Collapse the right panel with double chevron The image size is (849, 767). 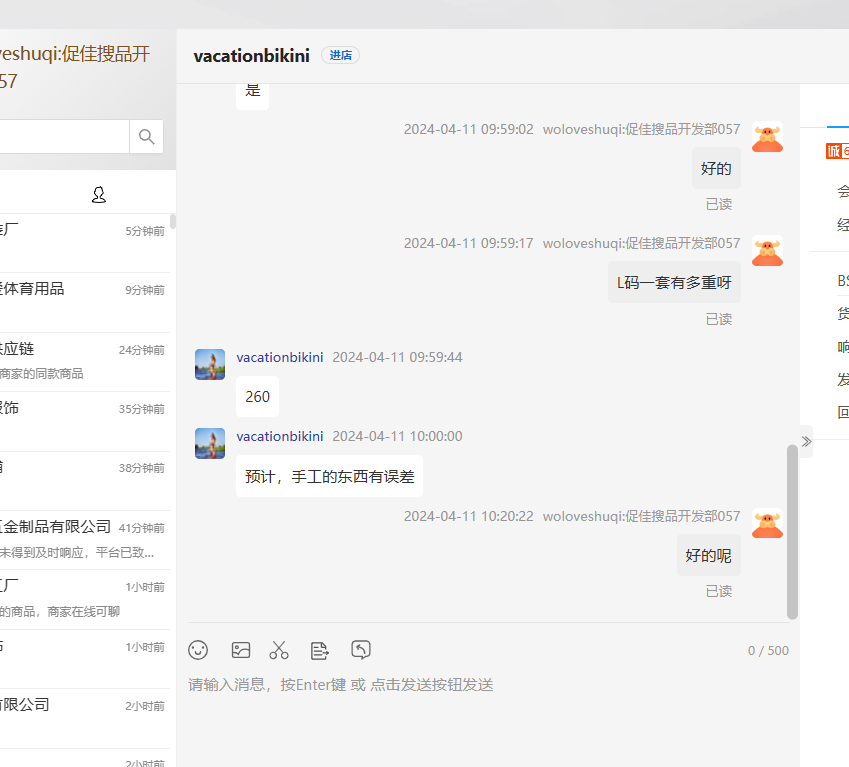(x=806, y=441)
